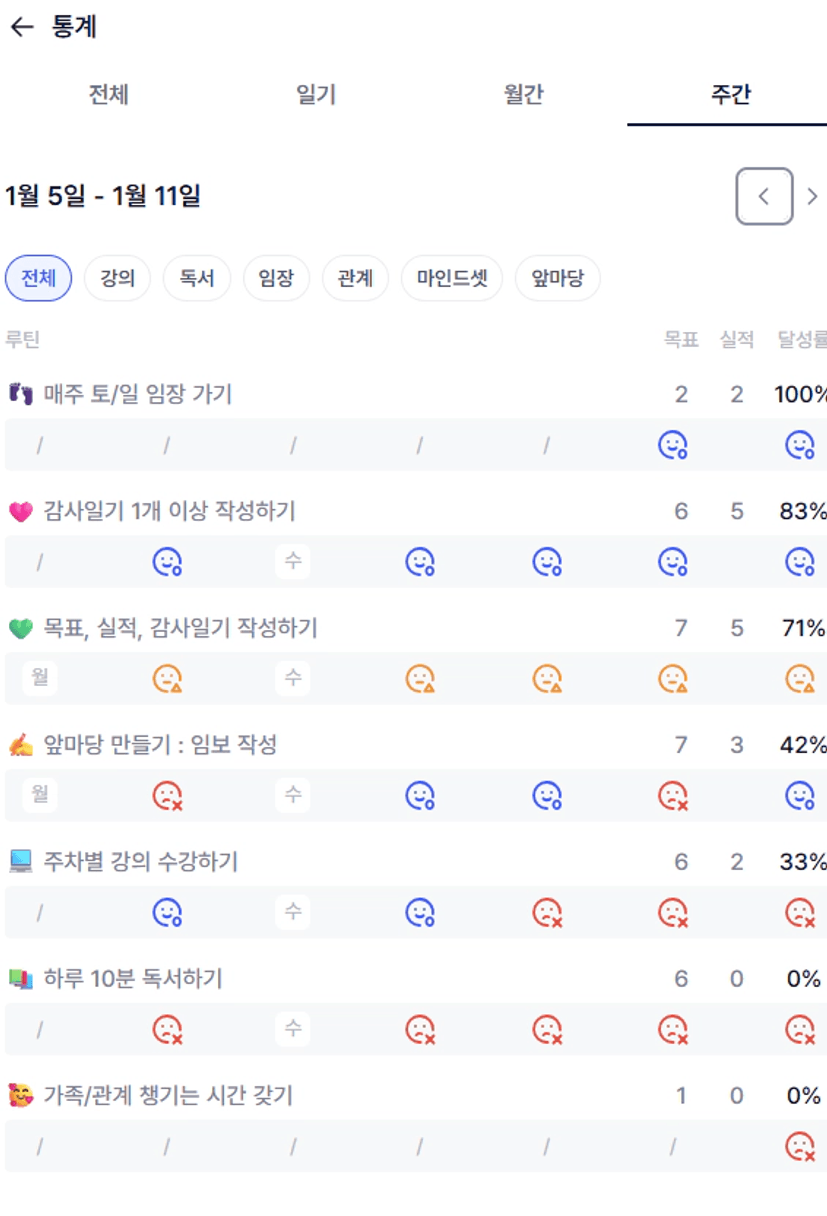The width and height of the screenshot is (827, 1216).
Task: Toggle the 임장 filter chip
Action: pyautogui.click(x=276, y=278)
